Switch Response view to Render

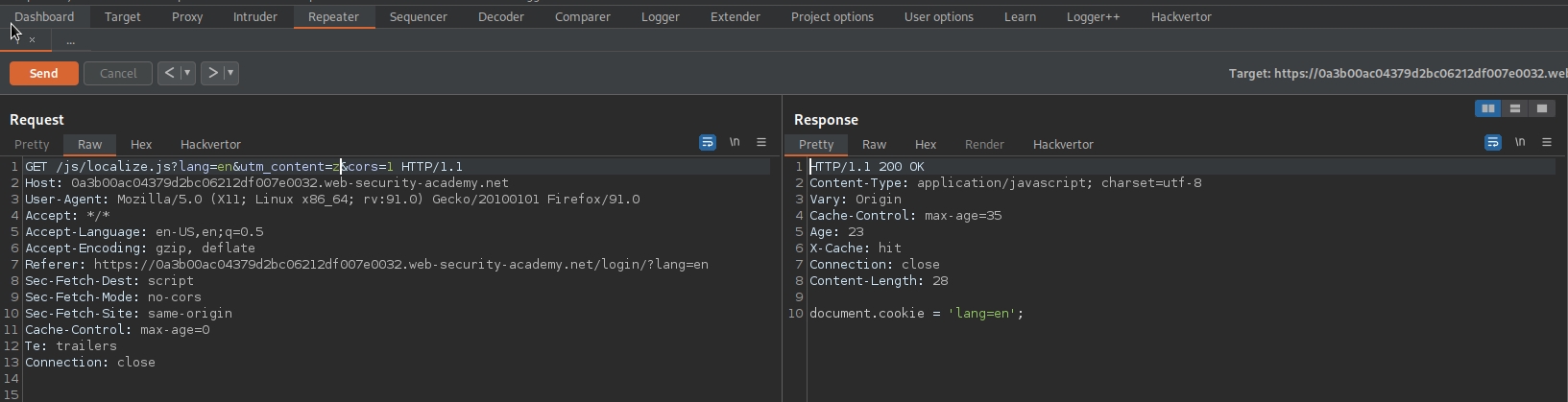point(985,144)
